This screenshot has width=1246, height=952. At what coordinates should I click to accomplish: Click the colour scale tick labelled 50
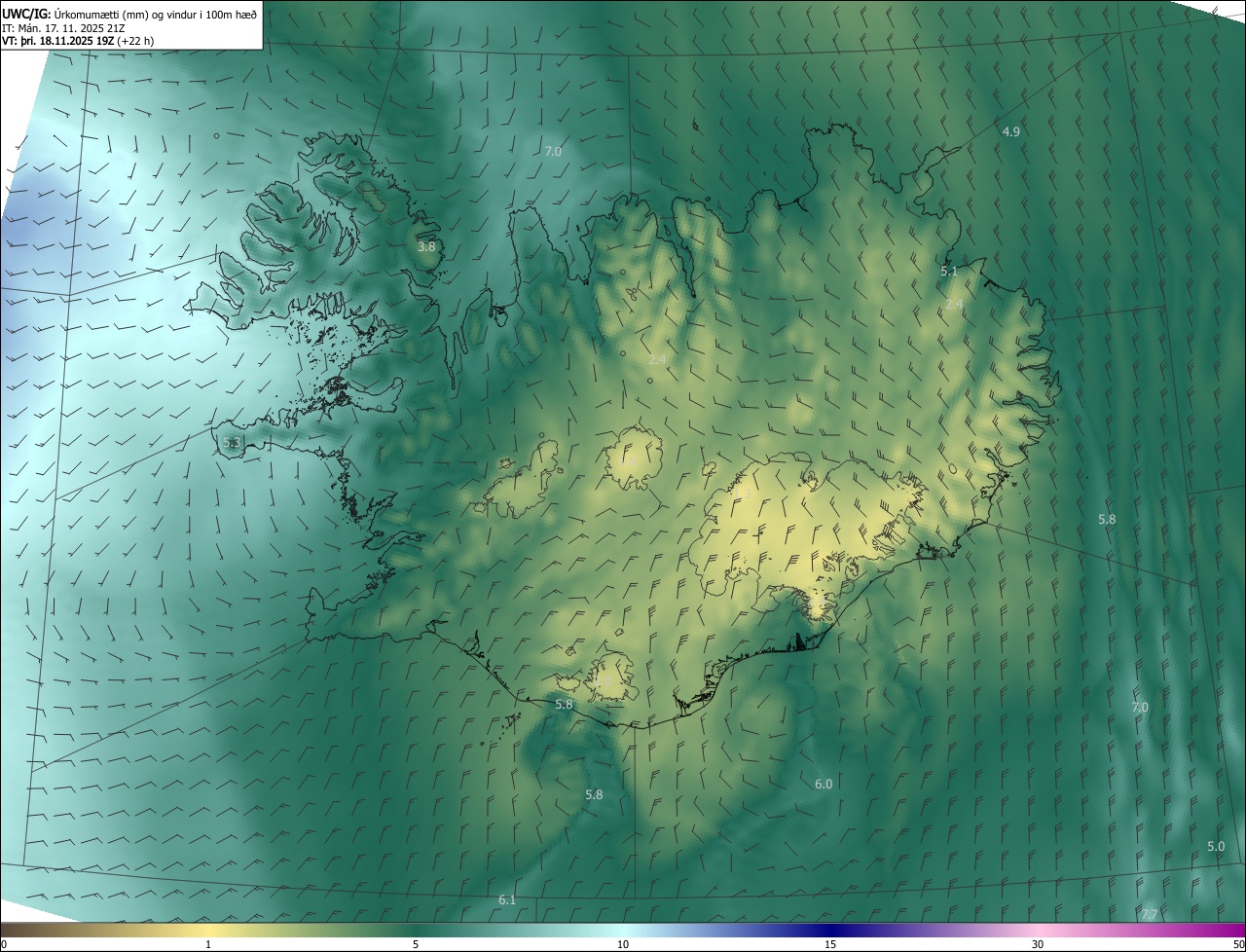tap(1238, 945)
